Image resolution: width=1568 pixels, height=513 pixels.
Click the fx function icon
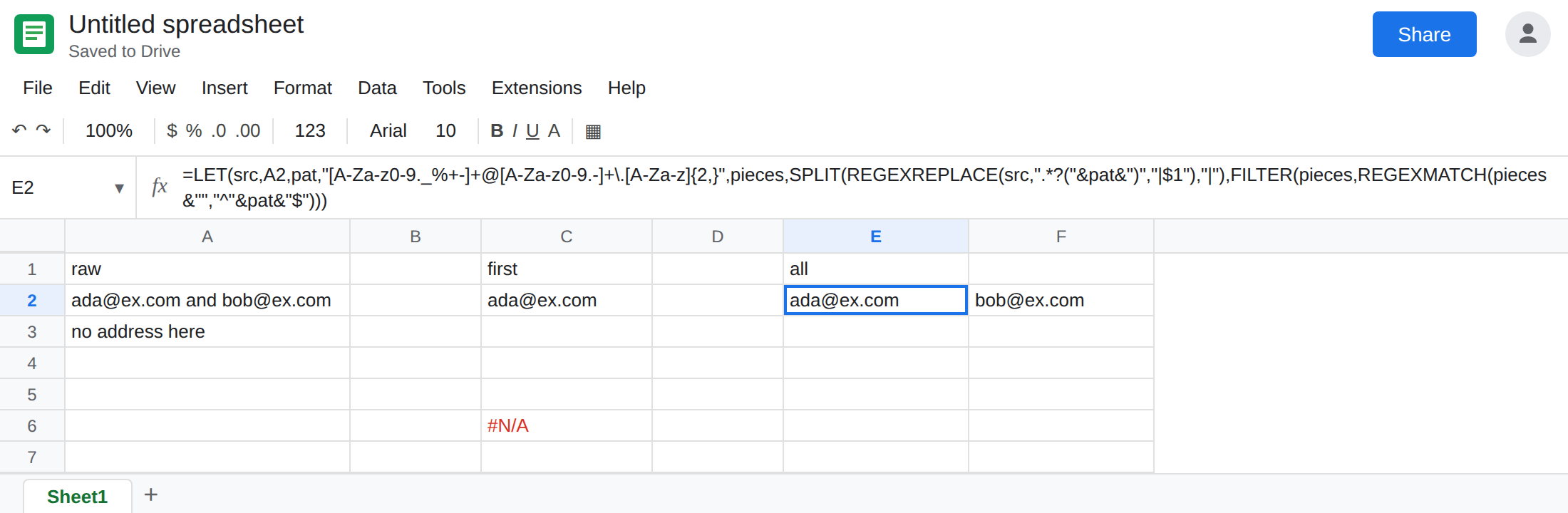[160, 187]
